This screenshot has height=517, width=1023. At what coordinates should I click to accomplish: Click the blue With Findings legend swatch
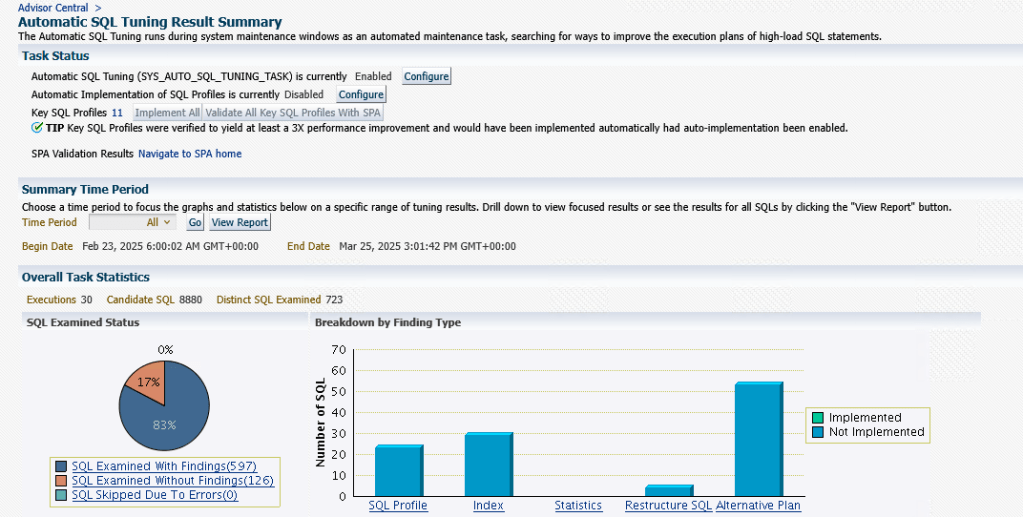tap(62, 466)
